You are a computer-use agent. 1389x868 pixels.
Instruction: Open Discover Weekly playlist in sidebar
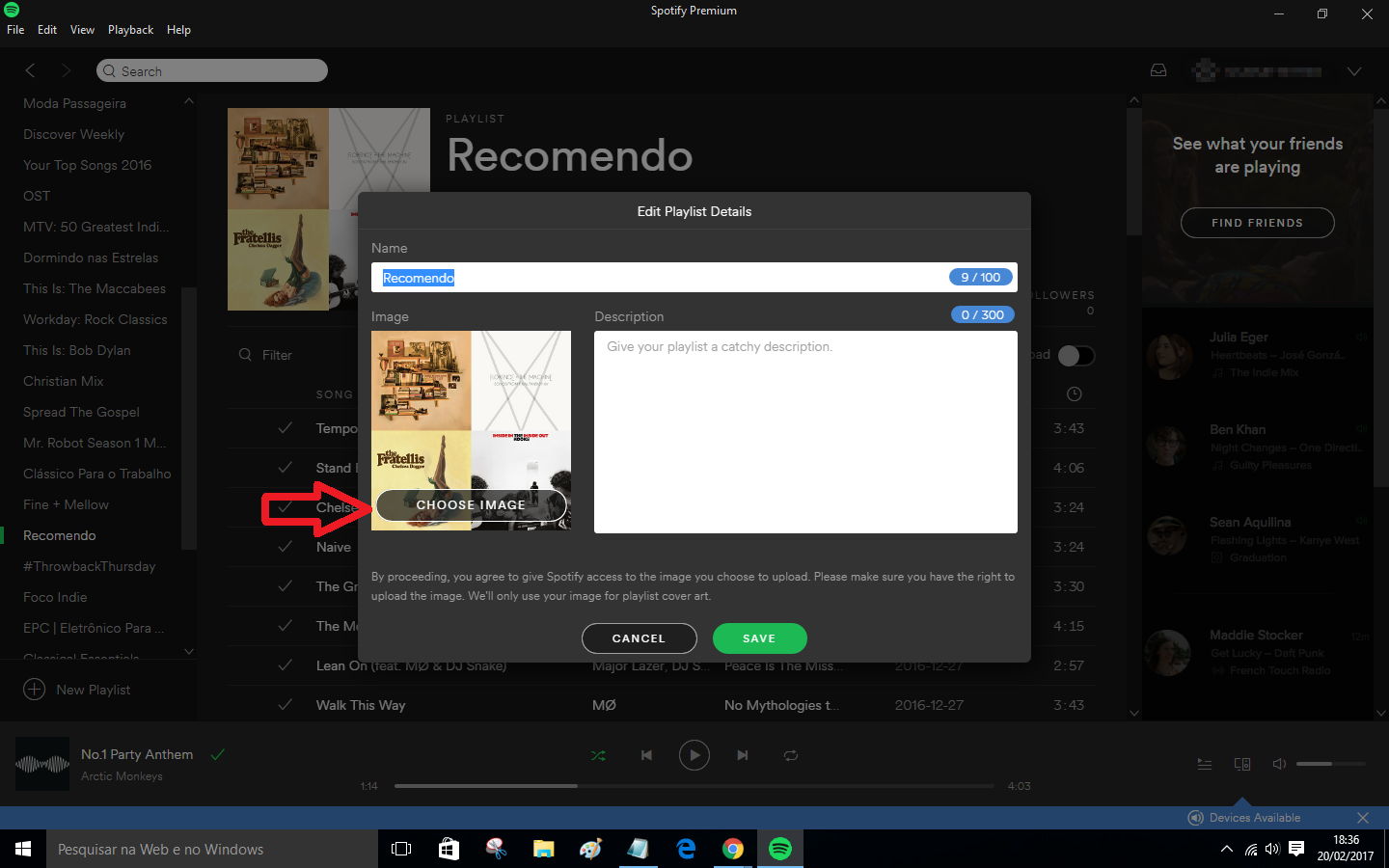click(73, 134)
